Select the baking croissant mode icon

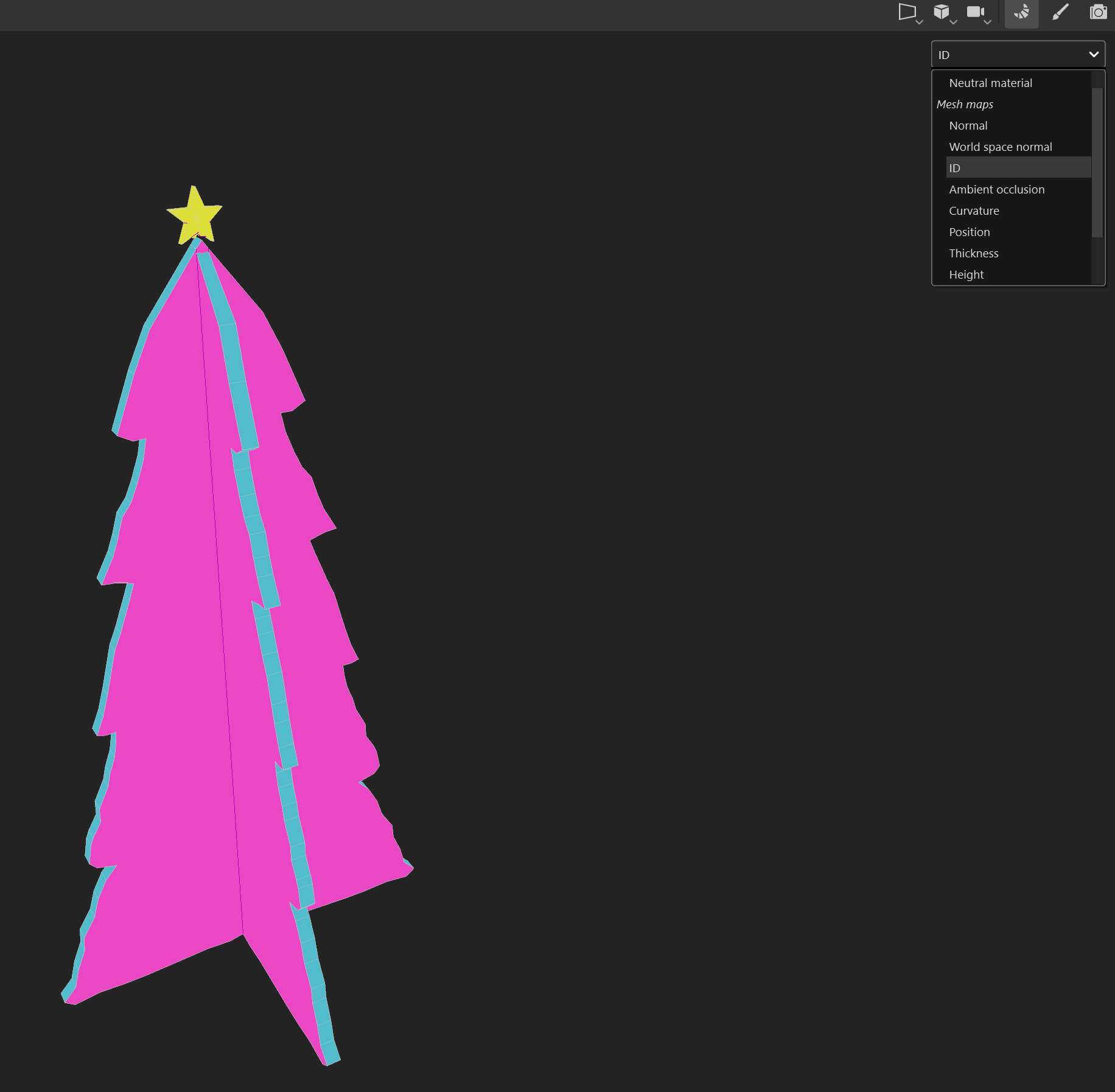[1021, 12]
